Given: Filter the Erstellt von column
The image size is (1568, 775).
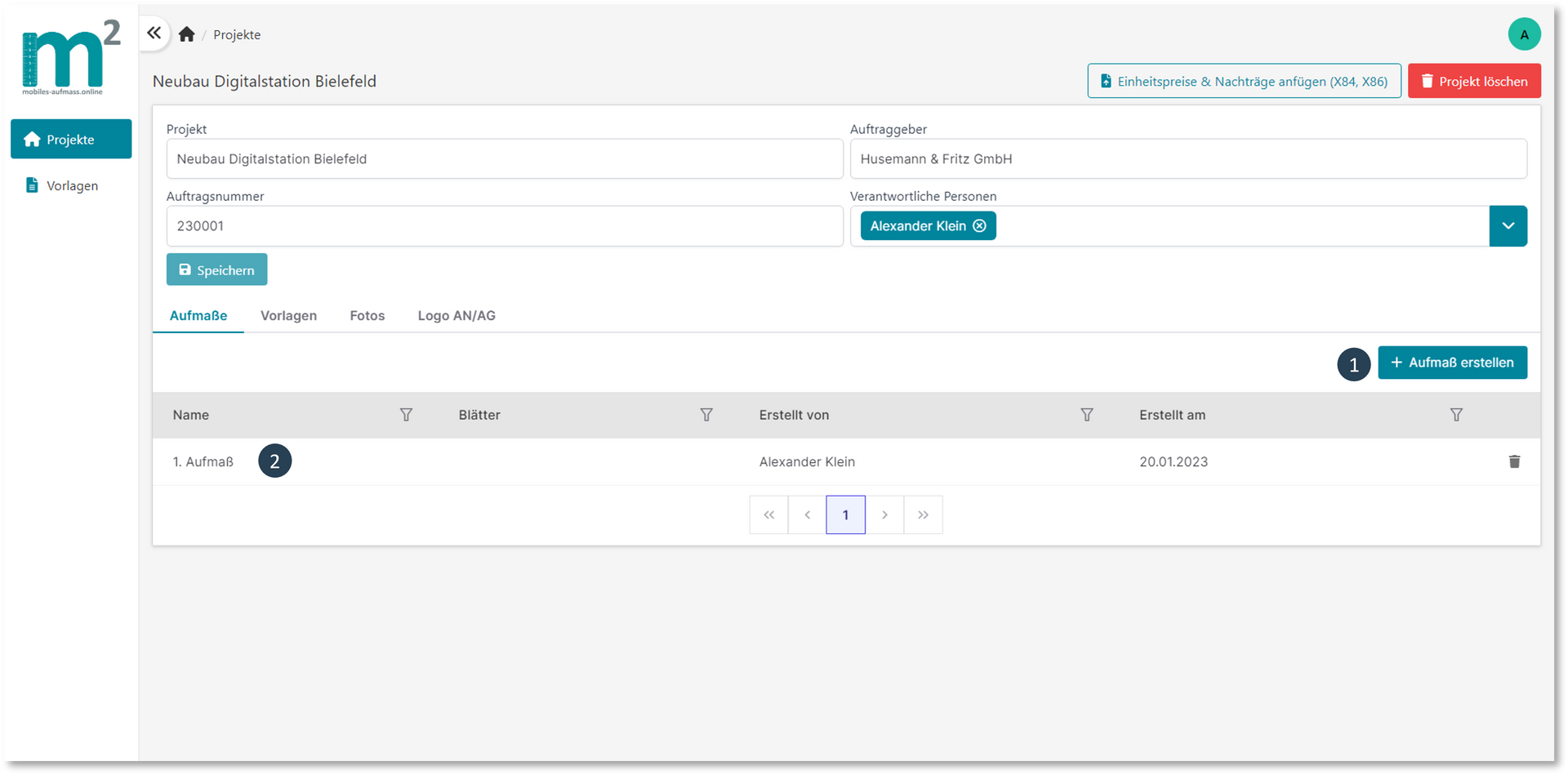Looking at the screenshot, I should pyautogui.click(x=1087, y=415).
